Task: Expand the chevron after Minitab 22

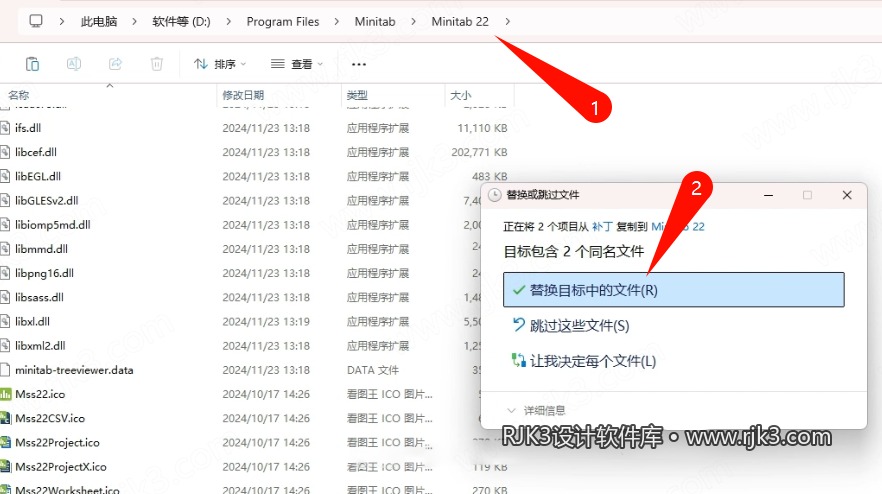Action: 508,21
